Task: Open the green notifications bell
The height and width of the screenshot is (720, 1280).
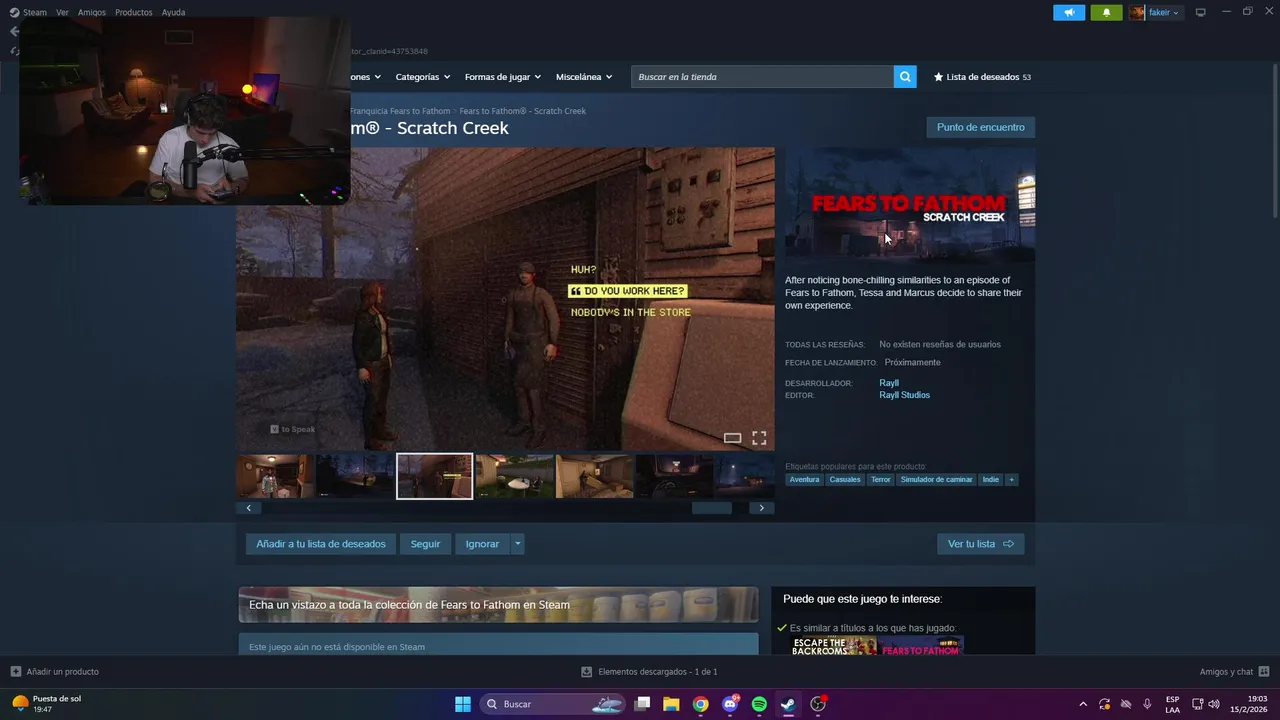Action: 1106,13
